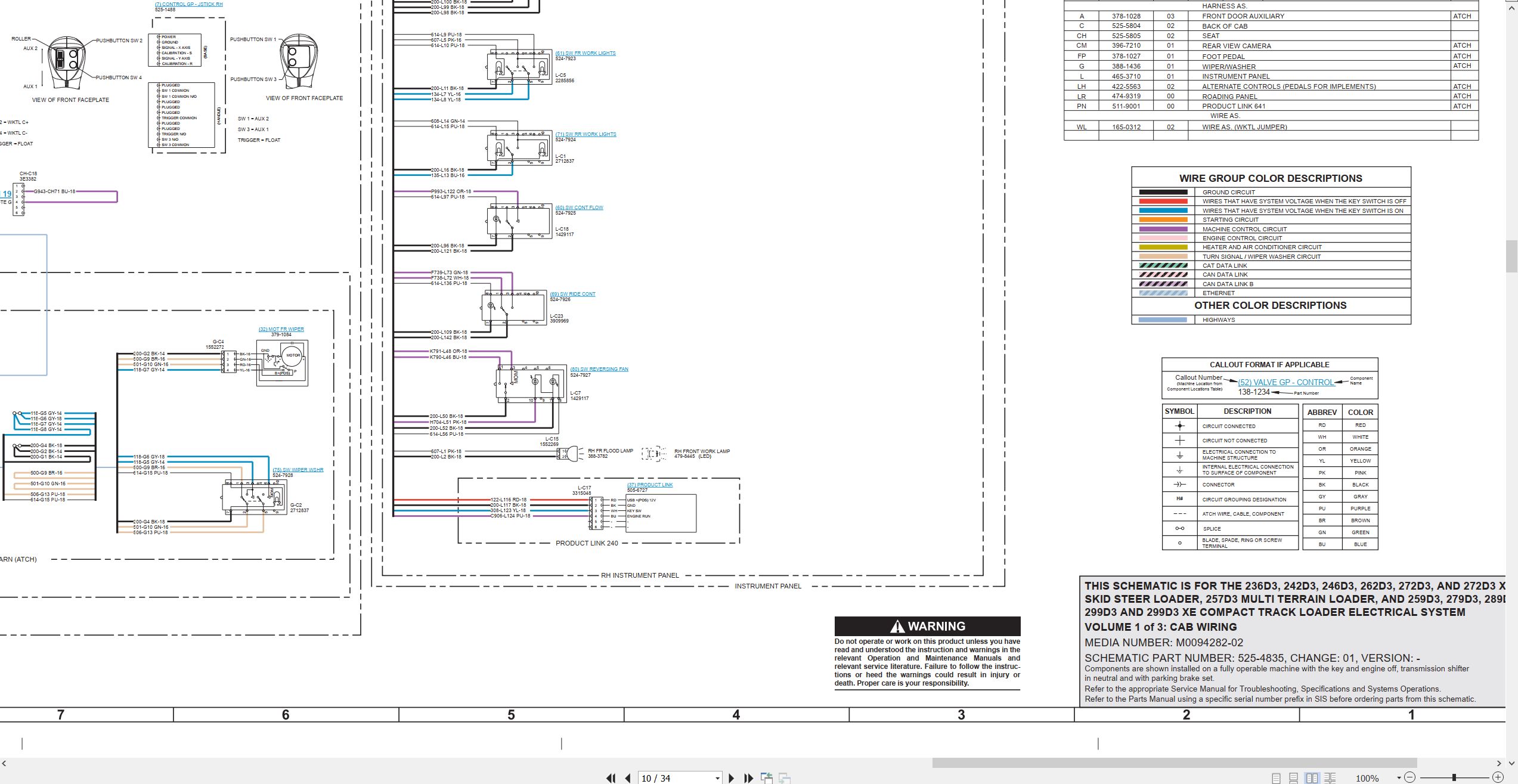The height and width of the screenshot is (784, 1518).
Task: Go to the first page
Action: tap(611, 778)
